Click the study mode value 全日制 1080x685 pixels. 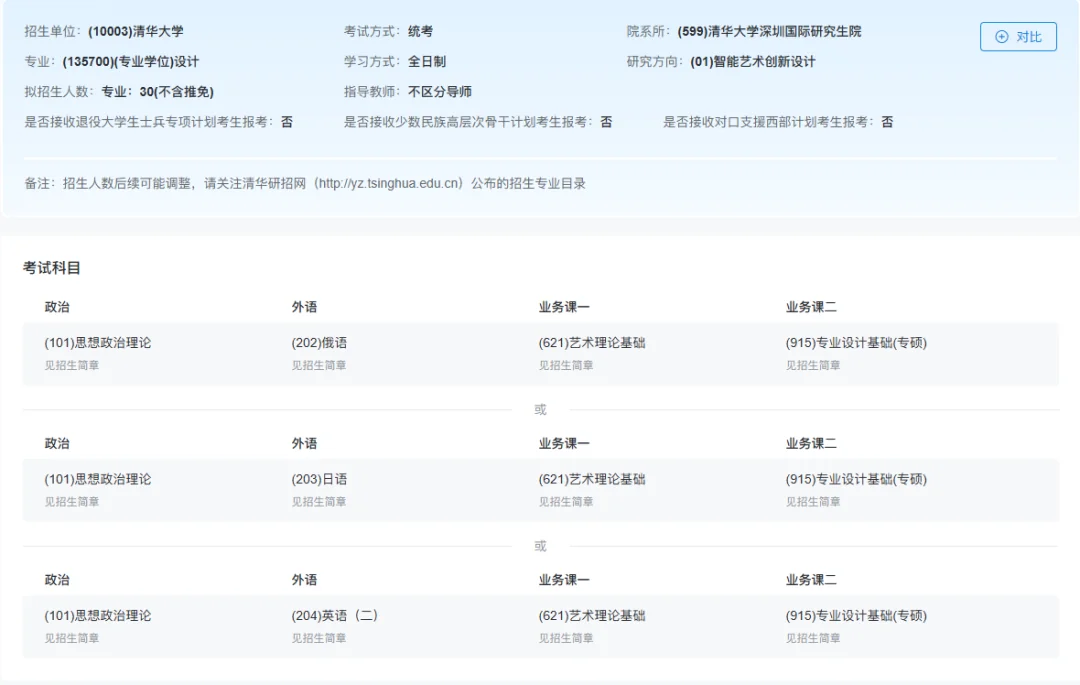427,61
